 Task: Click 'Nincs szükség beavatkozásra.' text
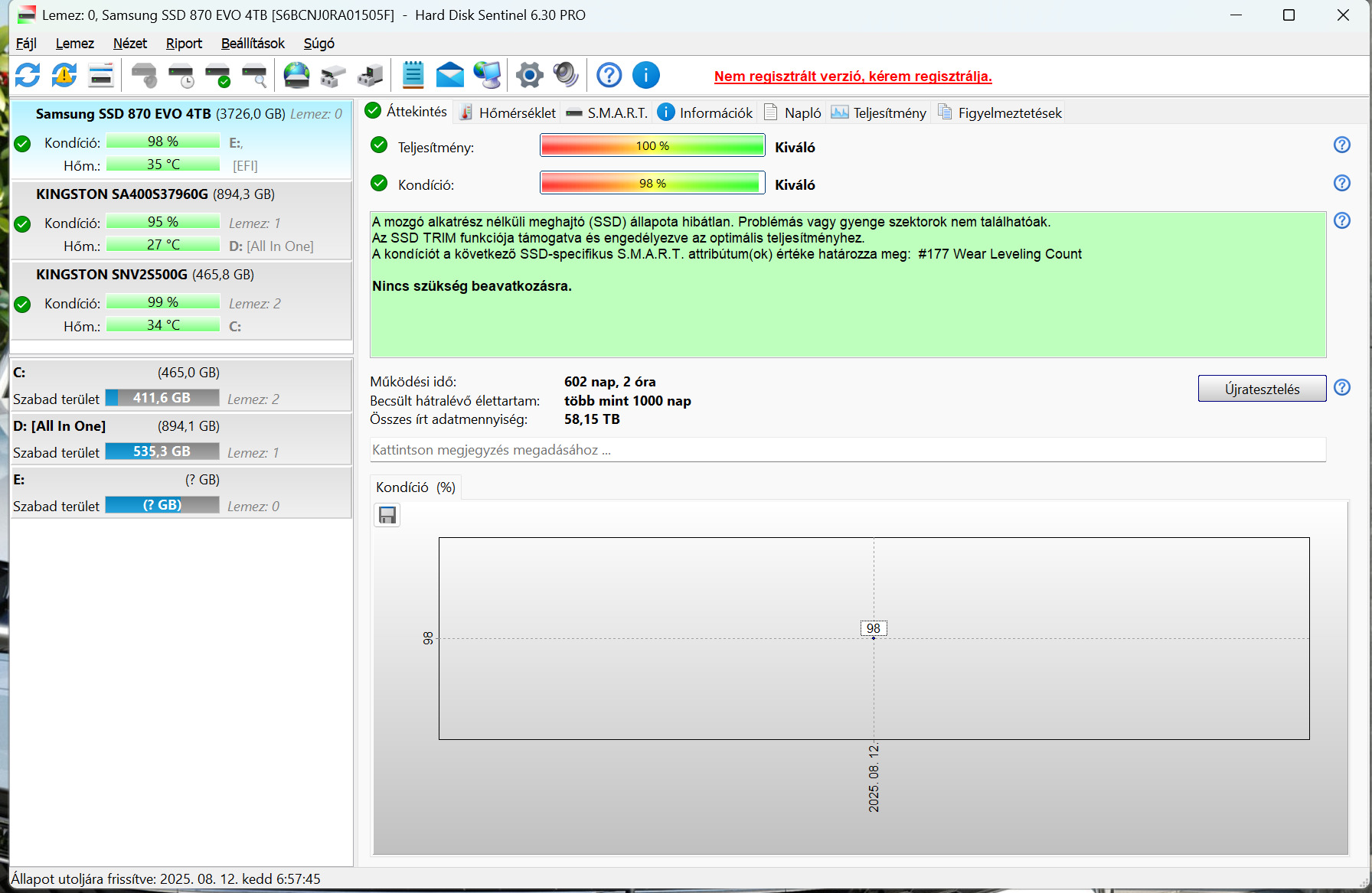point(472,286)
